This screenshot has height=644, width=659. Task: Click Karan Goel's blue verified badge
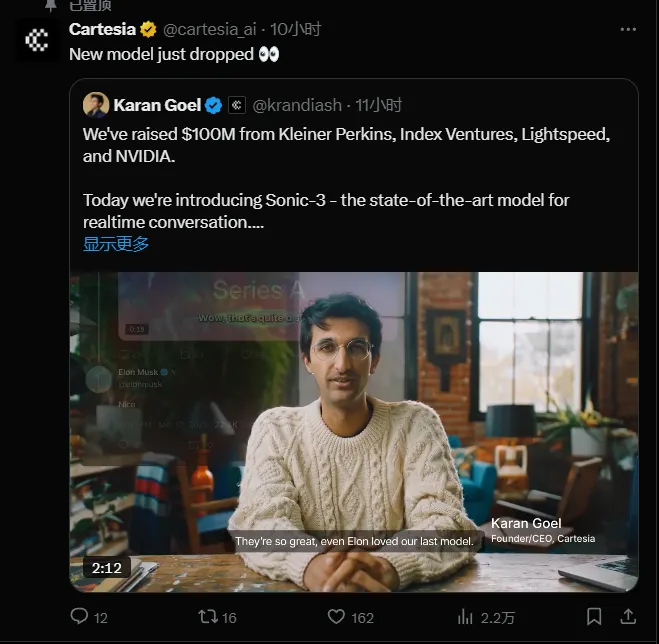point(214,105)
